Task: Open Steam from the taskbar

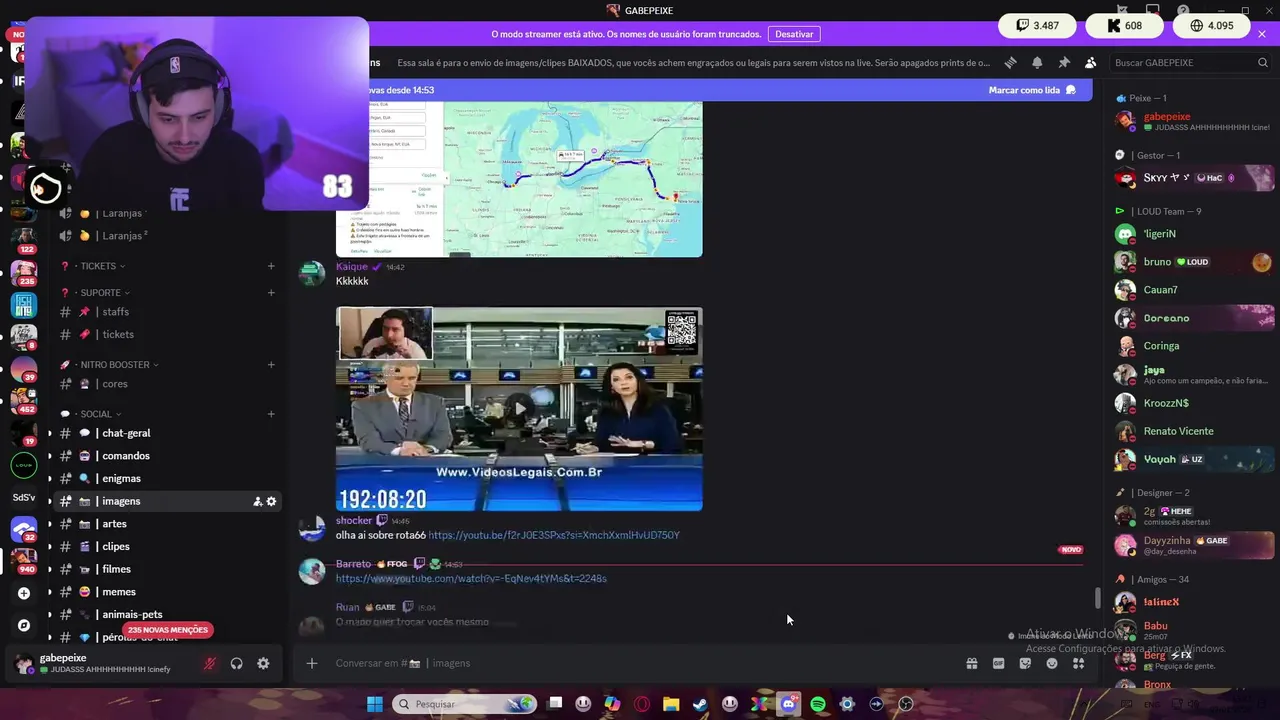Action: coord(700,704)
